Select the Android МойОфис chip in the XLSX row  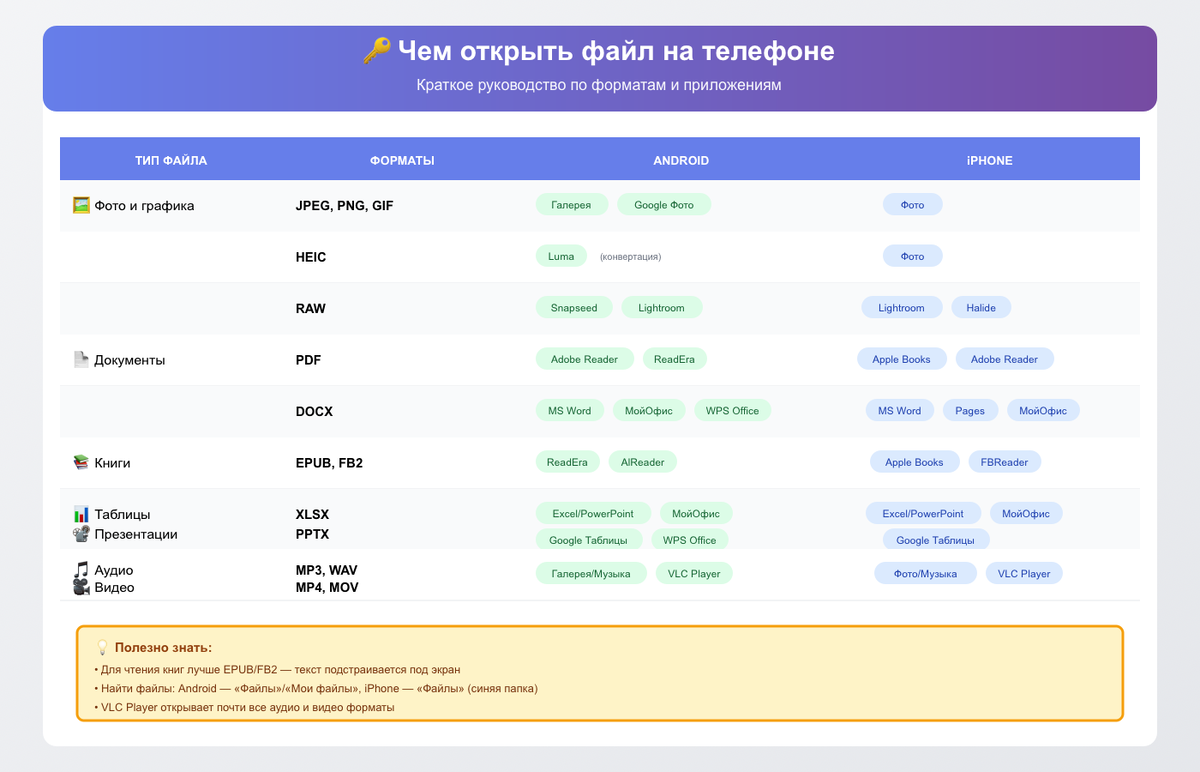[x=696, y=514]
